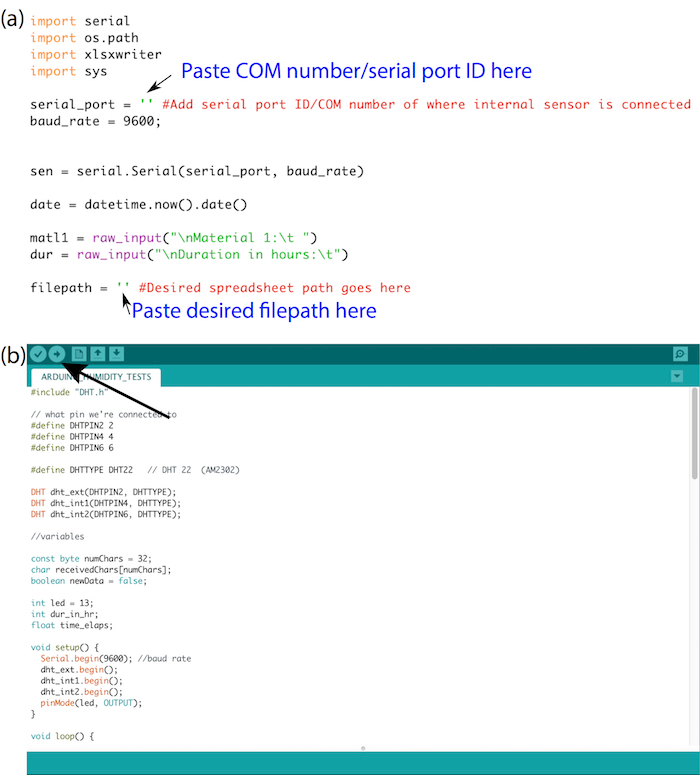The height and width of the screenshot is (775, 700).
Task: Click the 'int led = 13;' line
Action: tap(62, 603)
